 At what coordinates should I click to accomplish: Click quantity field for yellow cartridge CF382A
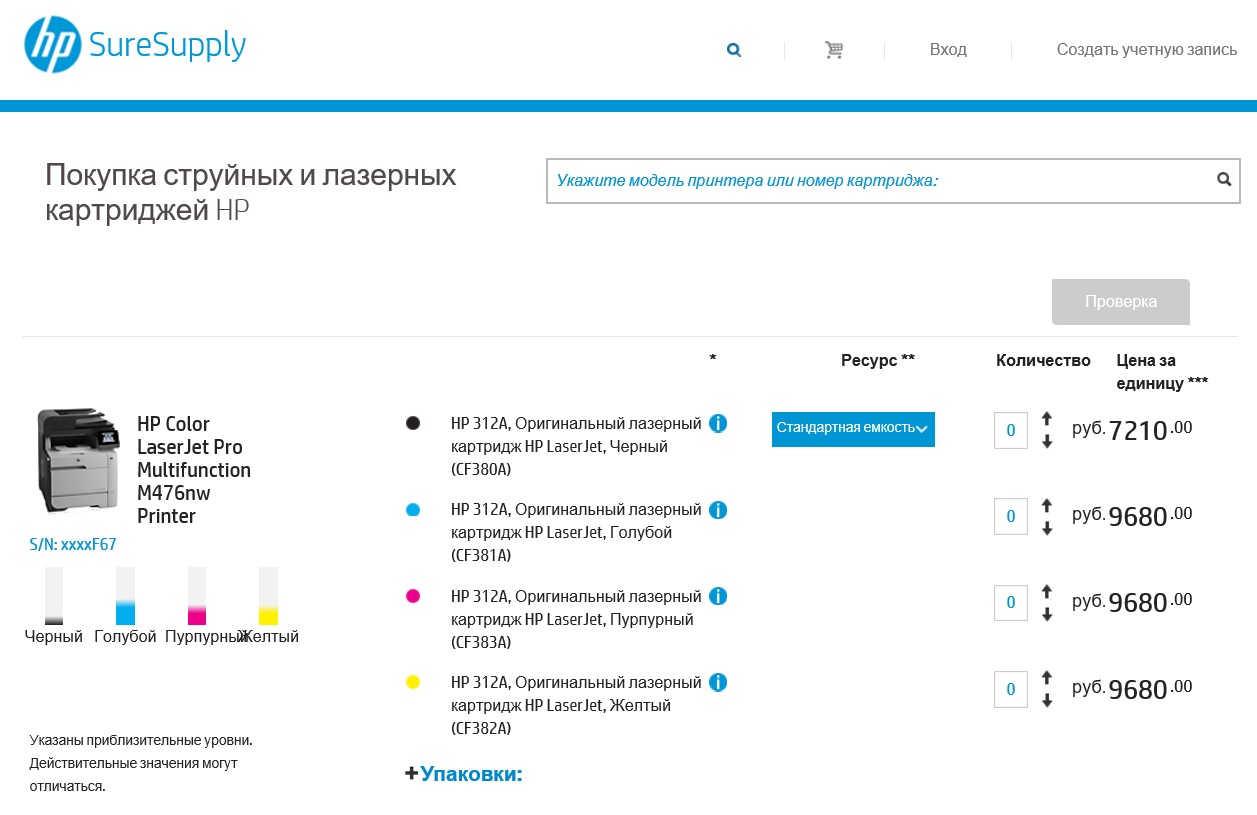coord(1011,689)
